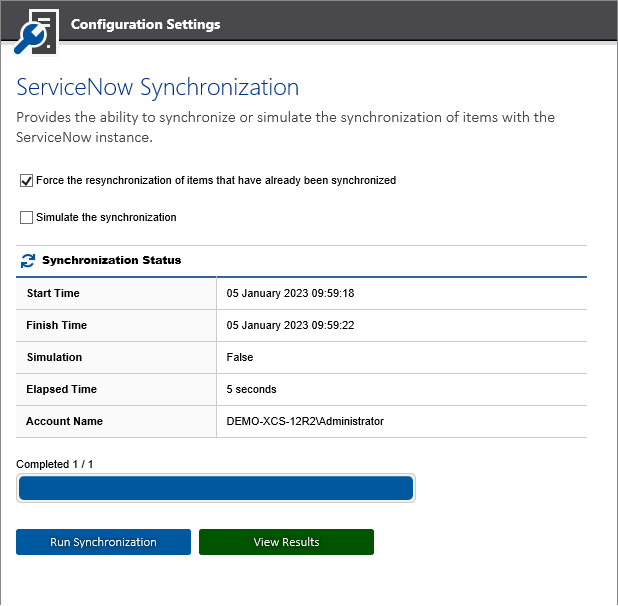Select the DEMO-XCS-12R2\Administrator account name

(305, 421)
